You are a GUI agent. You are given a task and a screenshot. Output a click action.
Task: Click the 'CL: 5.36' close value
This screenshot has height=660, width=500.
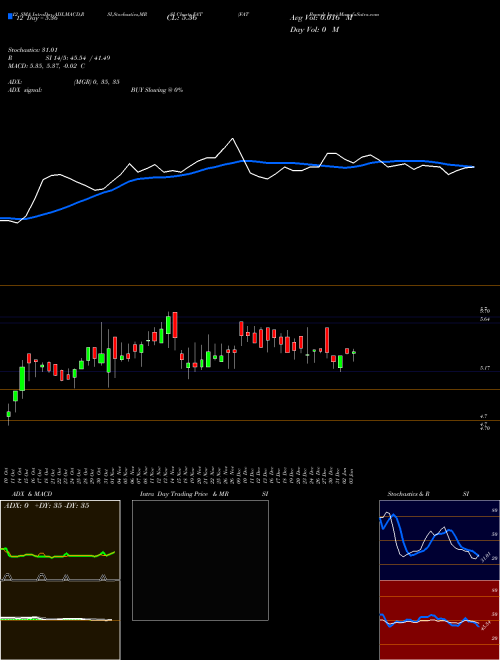pos(181,19)
